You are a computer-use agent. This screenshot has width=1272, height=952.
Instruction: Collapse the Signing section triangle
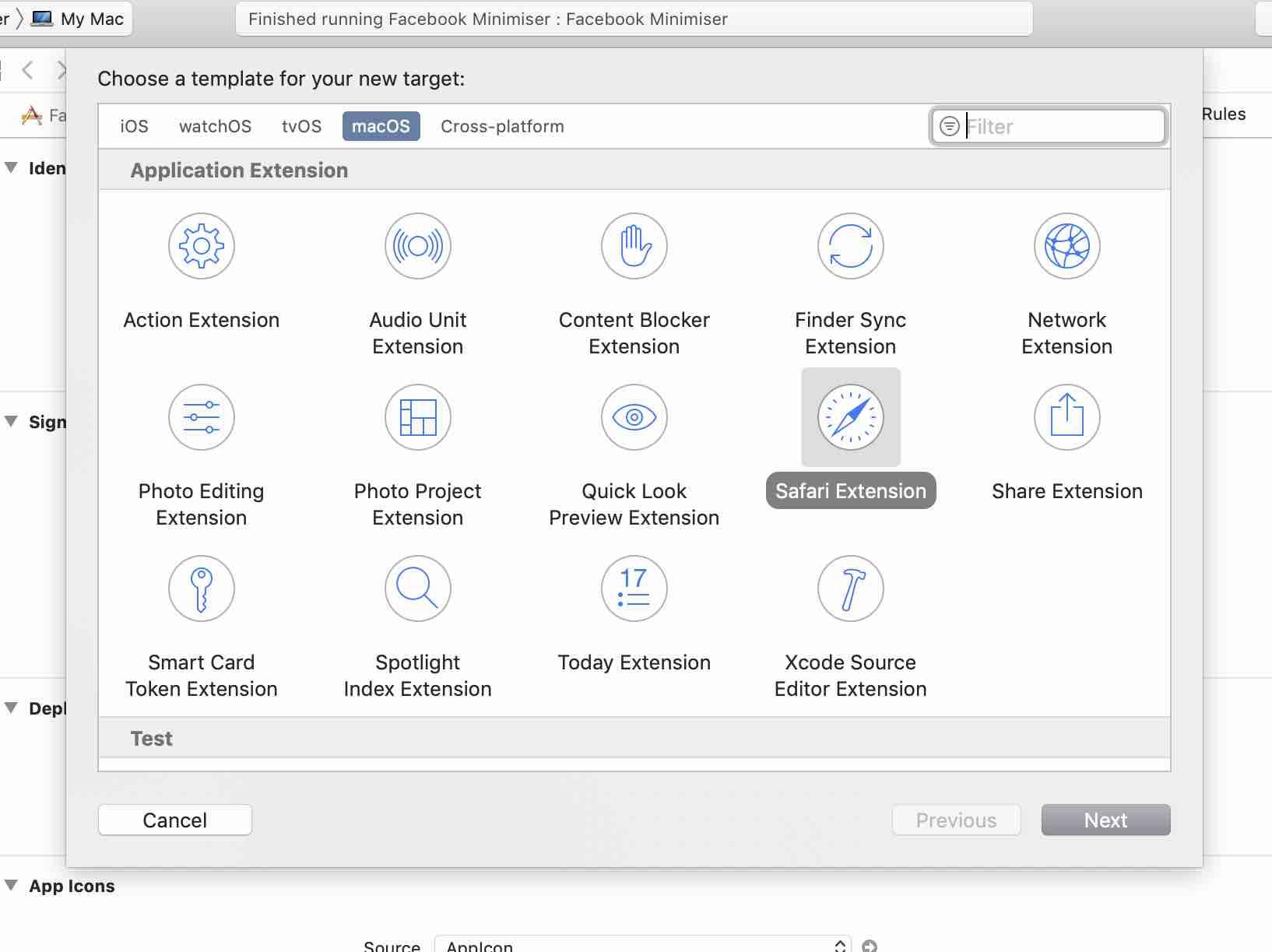[12, 421]
